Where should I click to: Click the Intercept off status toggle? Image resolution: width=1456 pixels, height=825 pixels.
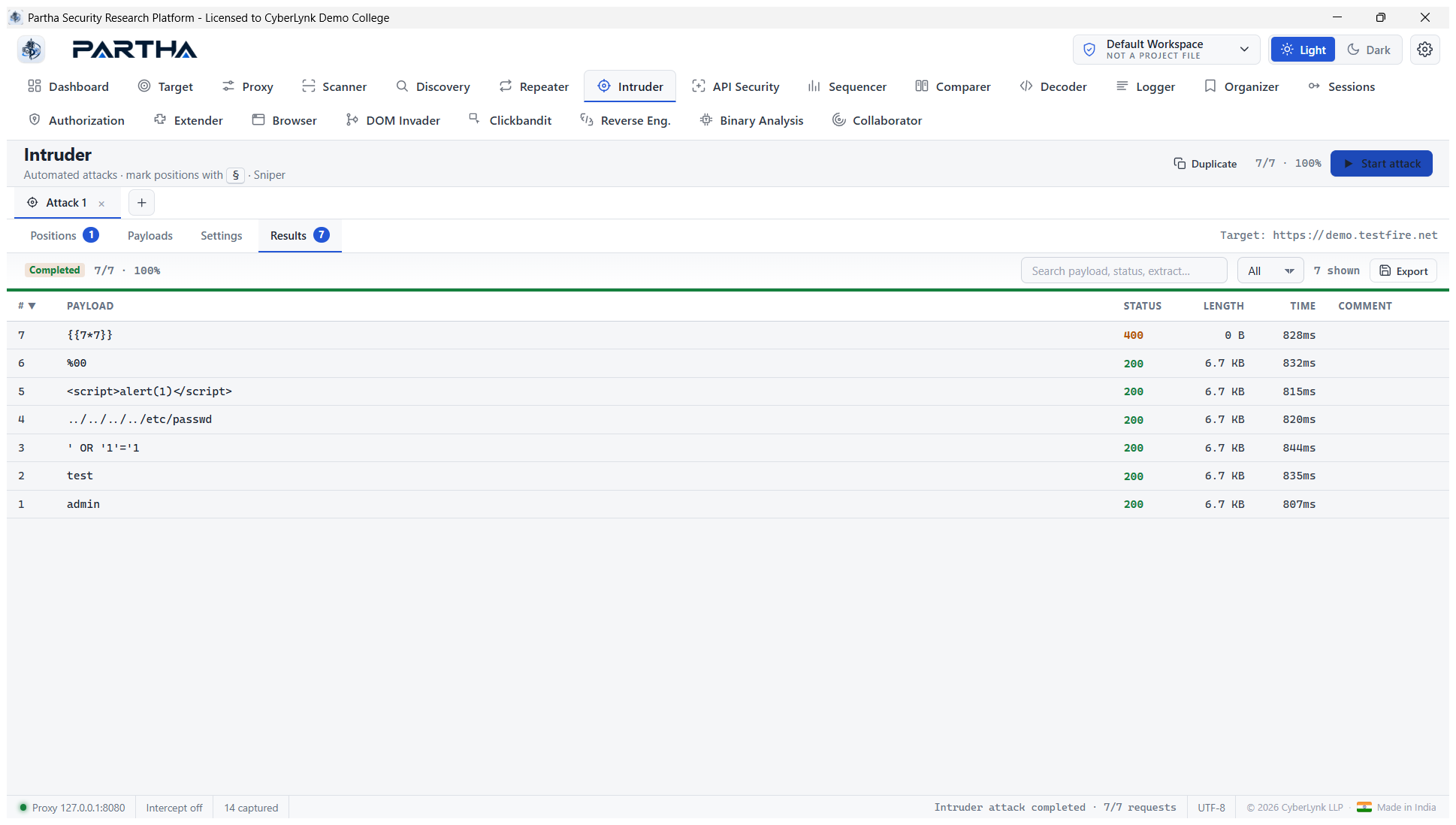pyautogui.click(x=174, y=808)
